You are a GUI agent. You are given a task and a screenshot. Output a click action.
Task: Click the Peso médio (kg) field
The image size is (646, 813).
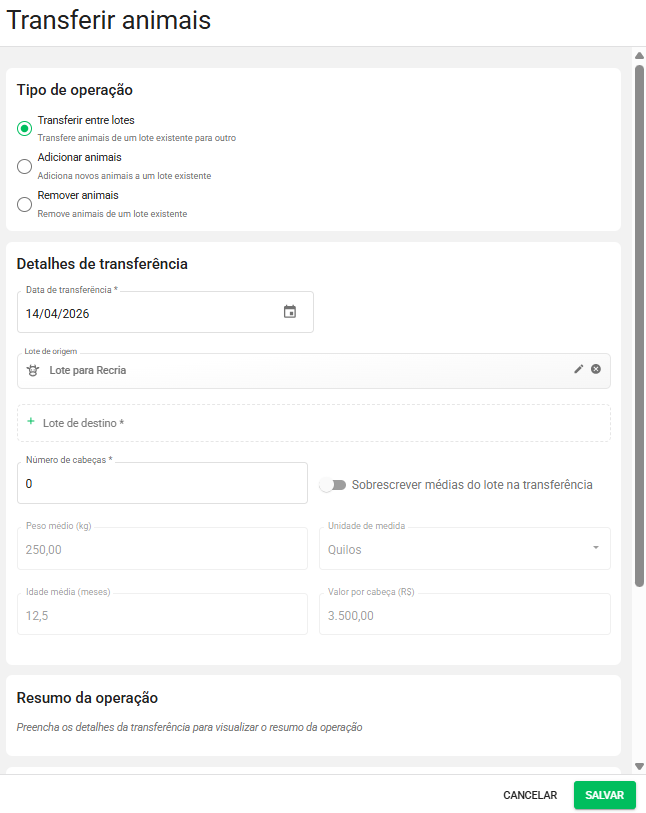tap(162, 549)
